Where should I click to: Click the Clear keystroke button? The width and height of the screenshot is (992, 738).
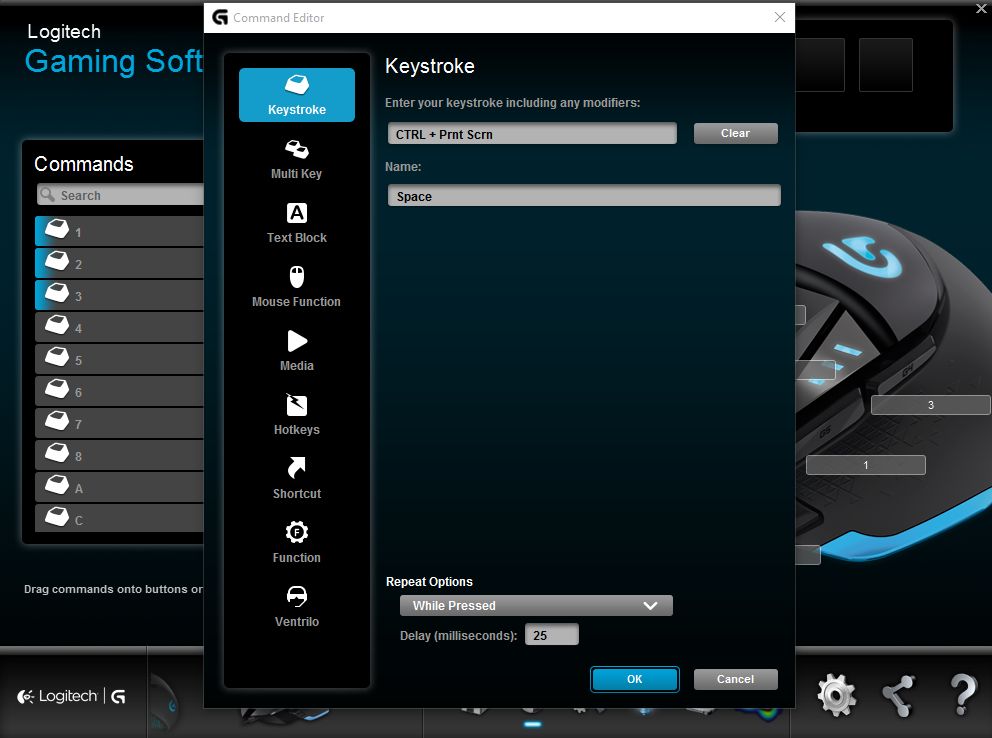coord(735,134)
